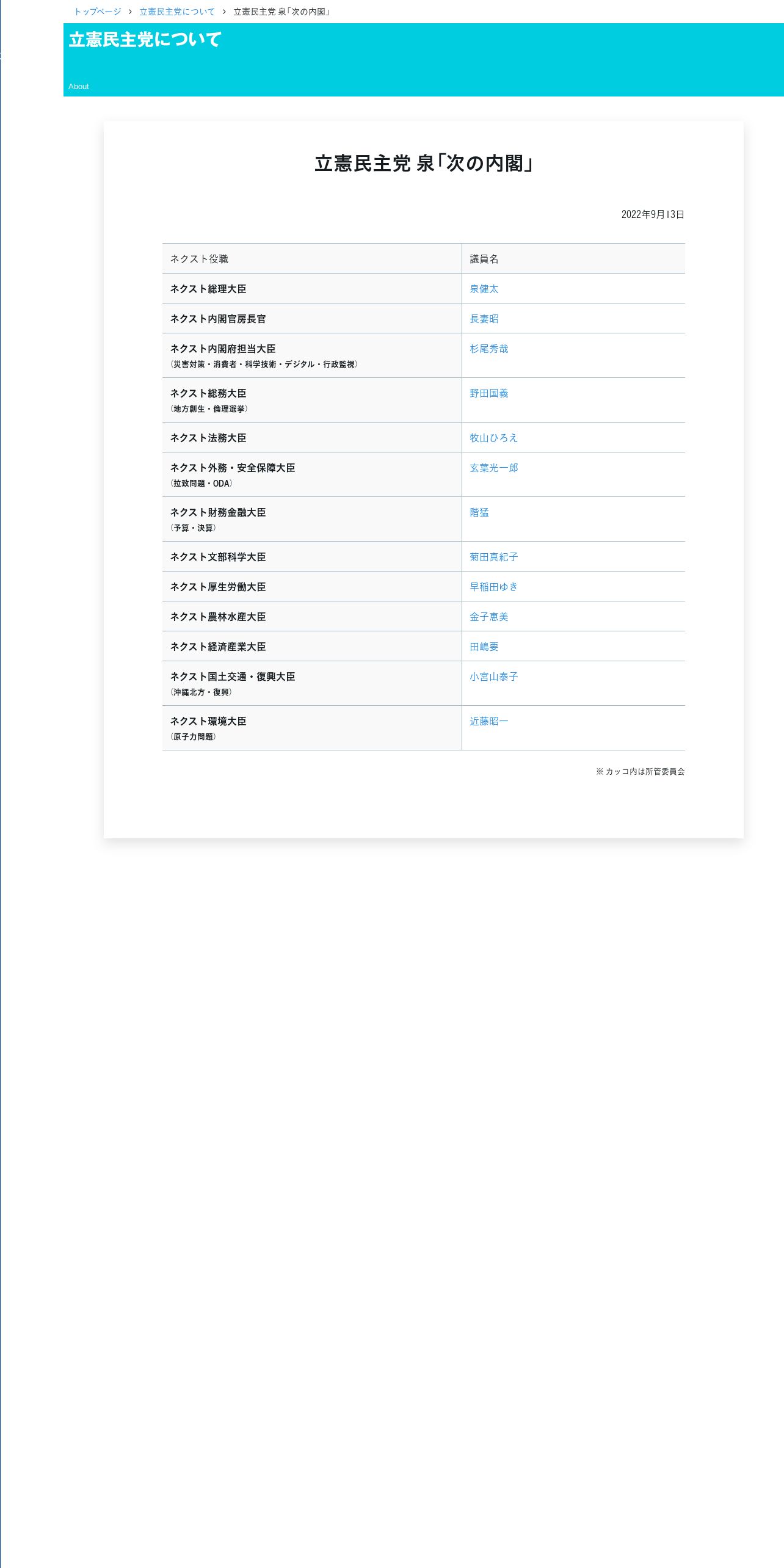Click the subtitle (地方創生・倫理選挙)

(x=209, y=409)
